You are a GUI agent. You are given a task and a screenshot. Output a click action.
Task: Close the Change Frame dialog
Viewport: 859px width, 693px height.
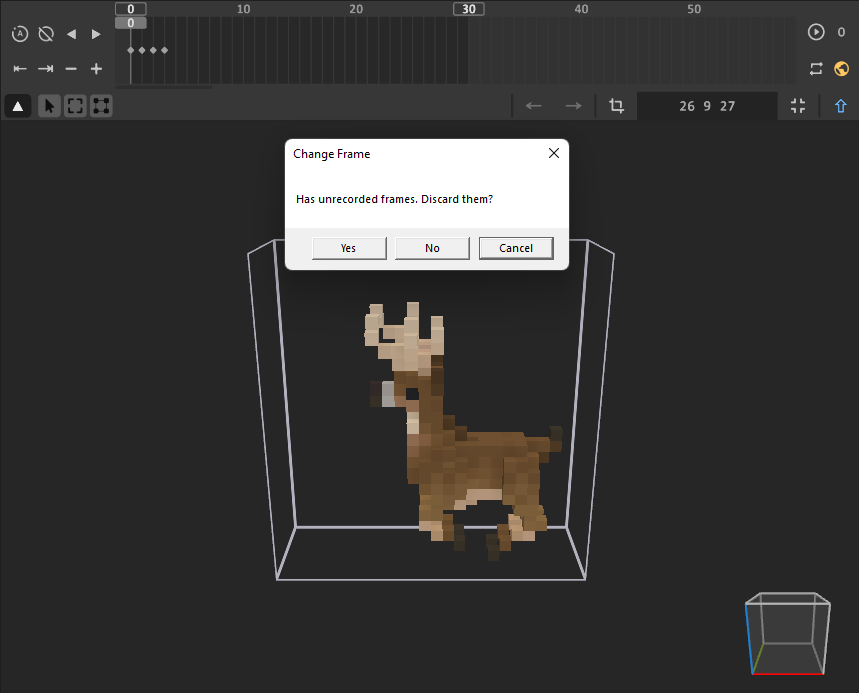point(554,153)
